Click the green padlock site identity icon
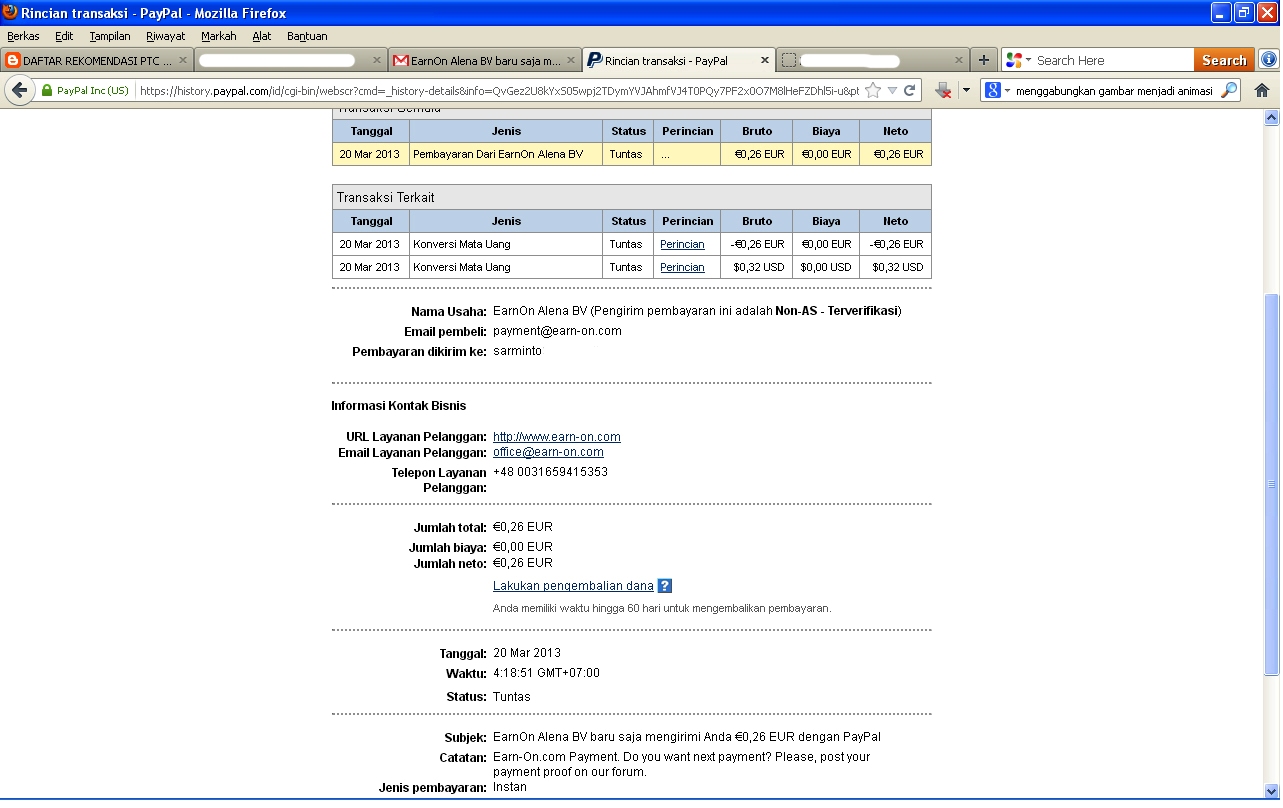This screenshot has height=808, width=1283. click(x=47, y=91)
